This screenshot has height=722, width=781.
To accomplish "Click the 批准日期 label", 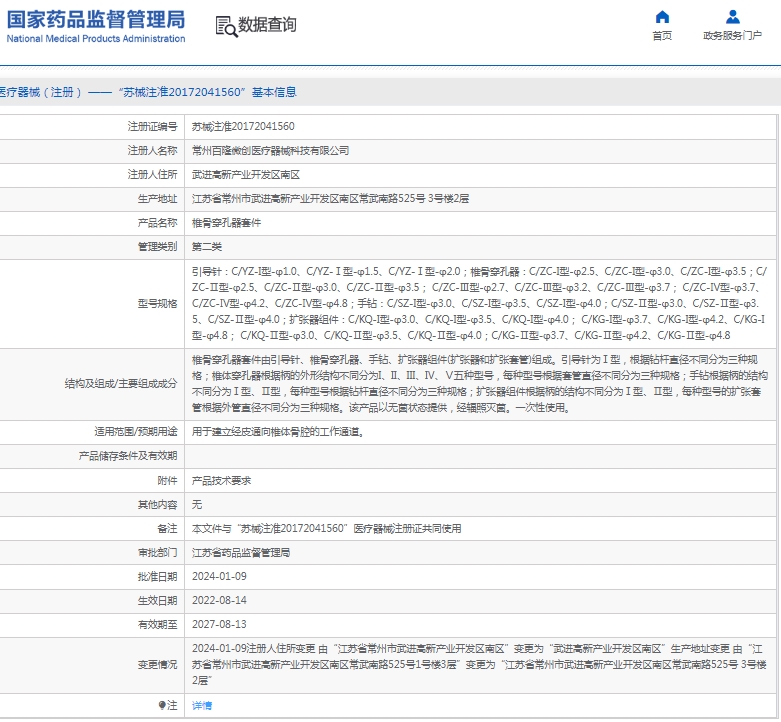I will click(157, 577).
